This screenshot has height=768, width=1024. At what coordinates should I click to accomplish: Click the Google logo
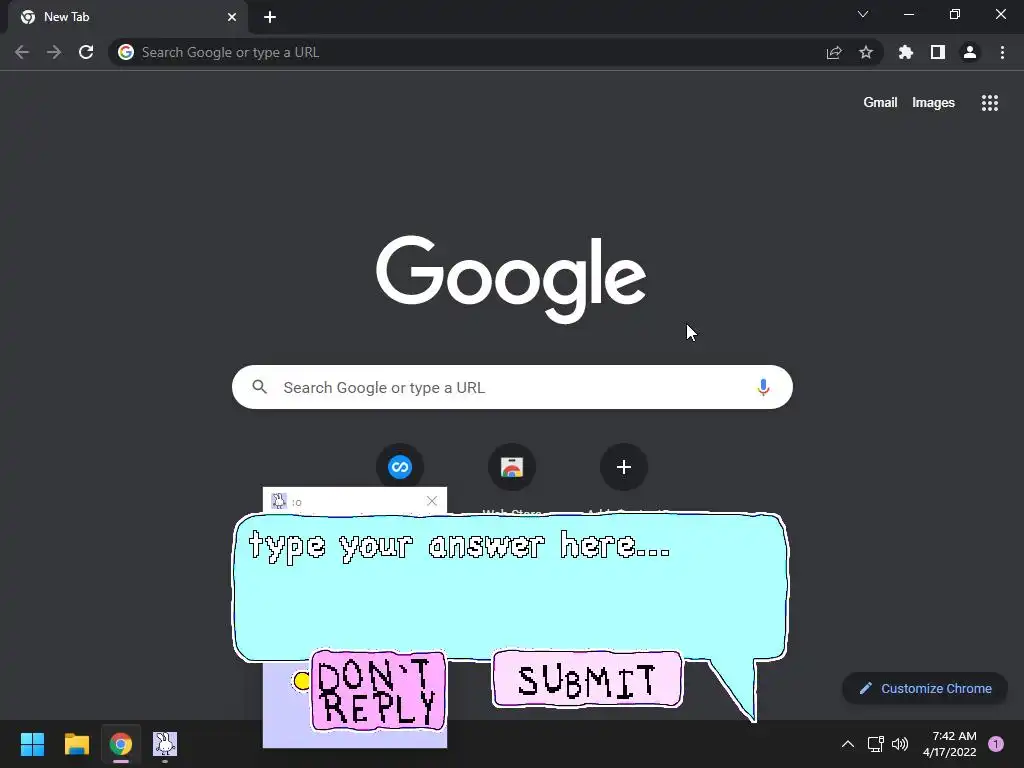coord(511,279)
